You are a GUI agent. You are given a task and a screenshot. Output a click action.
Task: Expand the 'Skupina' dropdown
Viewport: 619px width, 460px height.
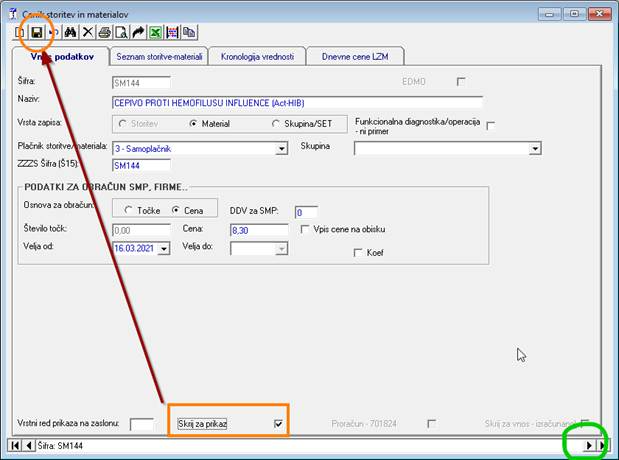point(535,149)
